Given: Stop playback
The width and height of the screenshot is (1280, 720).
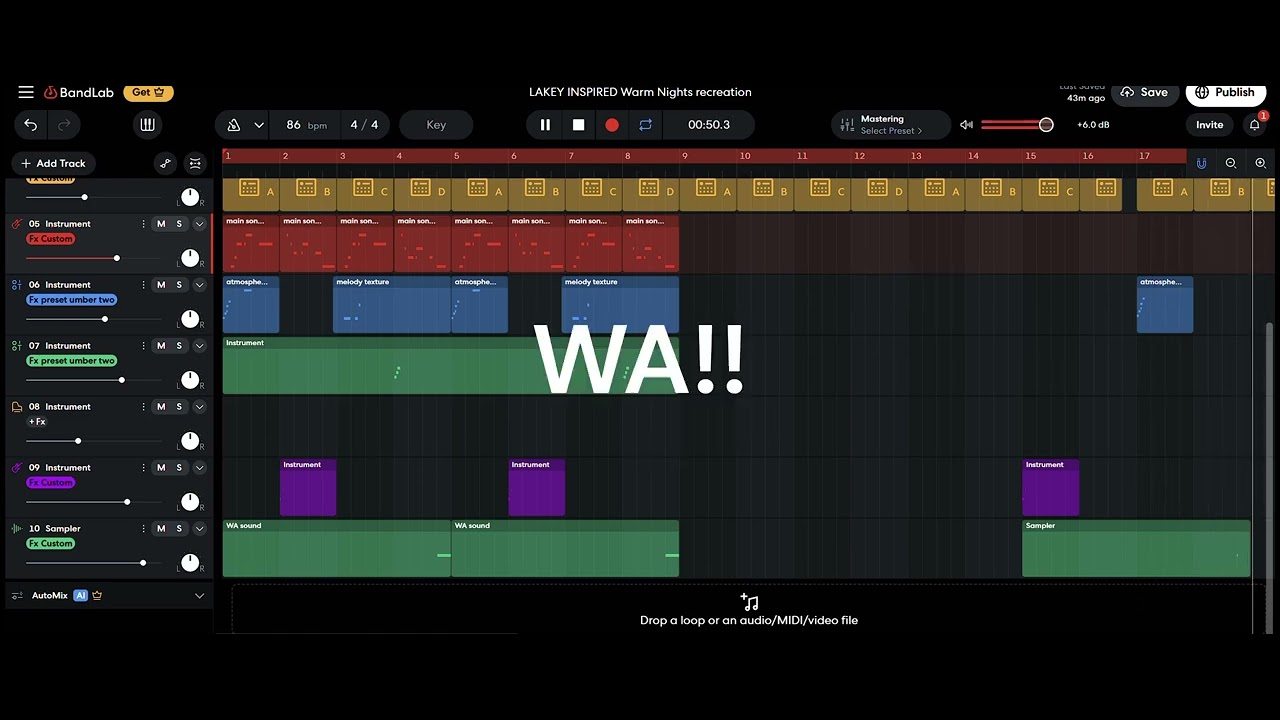Looking at the screenshot, I should pos(578,125).
